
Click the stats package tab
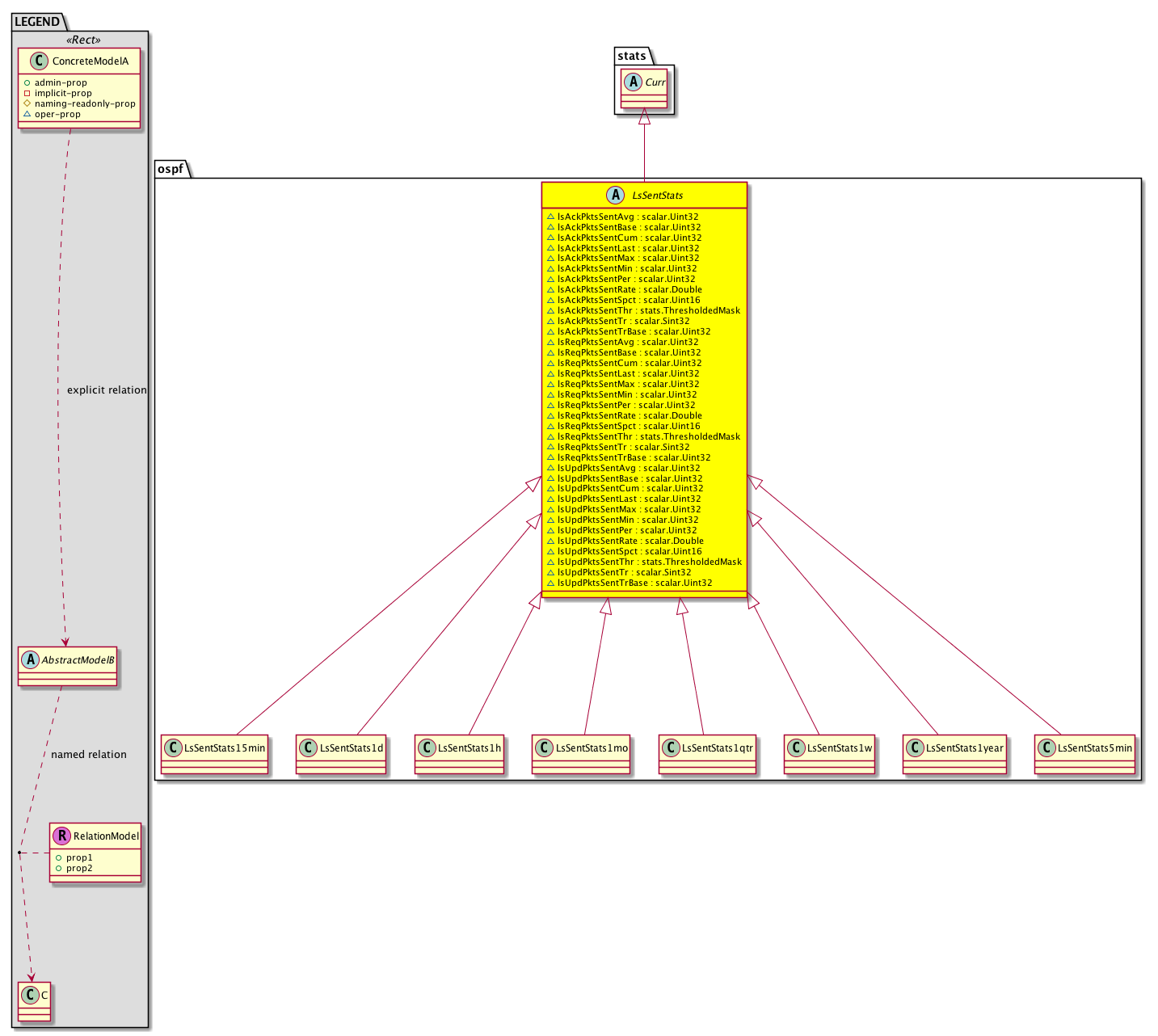point(632,56)
